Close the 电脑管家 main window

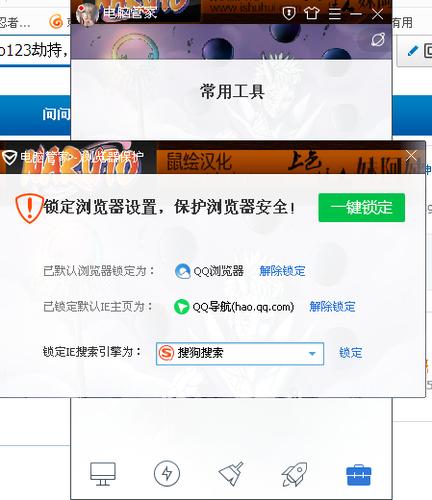point(377,14)
